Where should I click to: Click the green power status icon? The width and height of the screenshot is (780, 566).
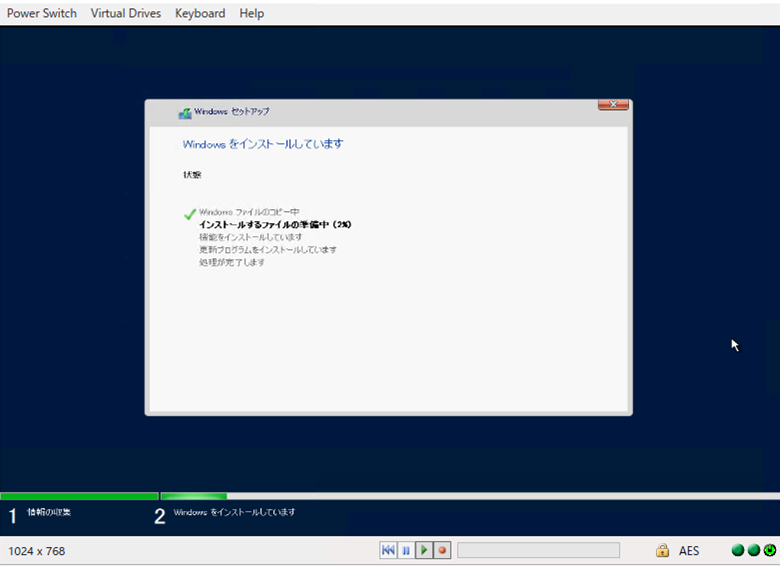click(770, 550)
